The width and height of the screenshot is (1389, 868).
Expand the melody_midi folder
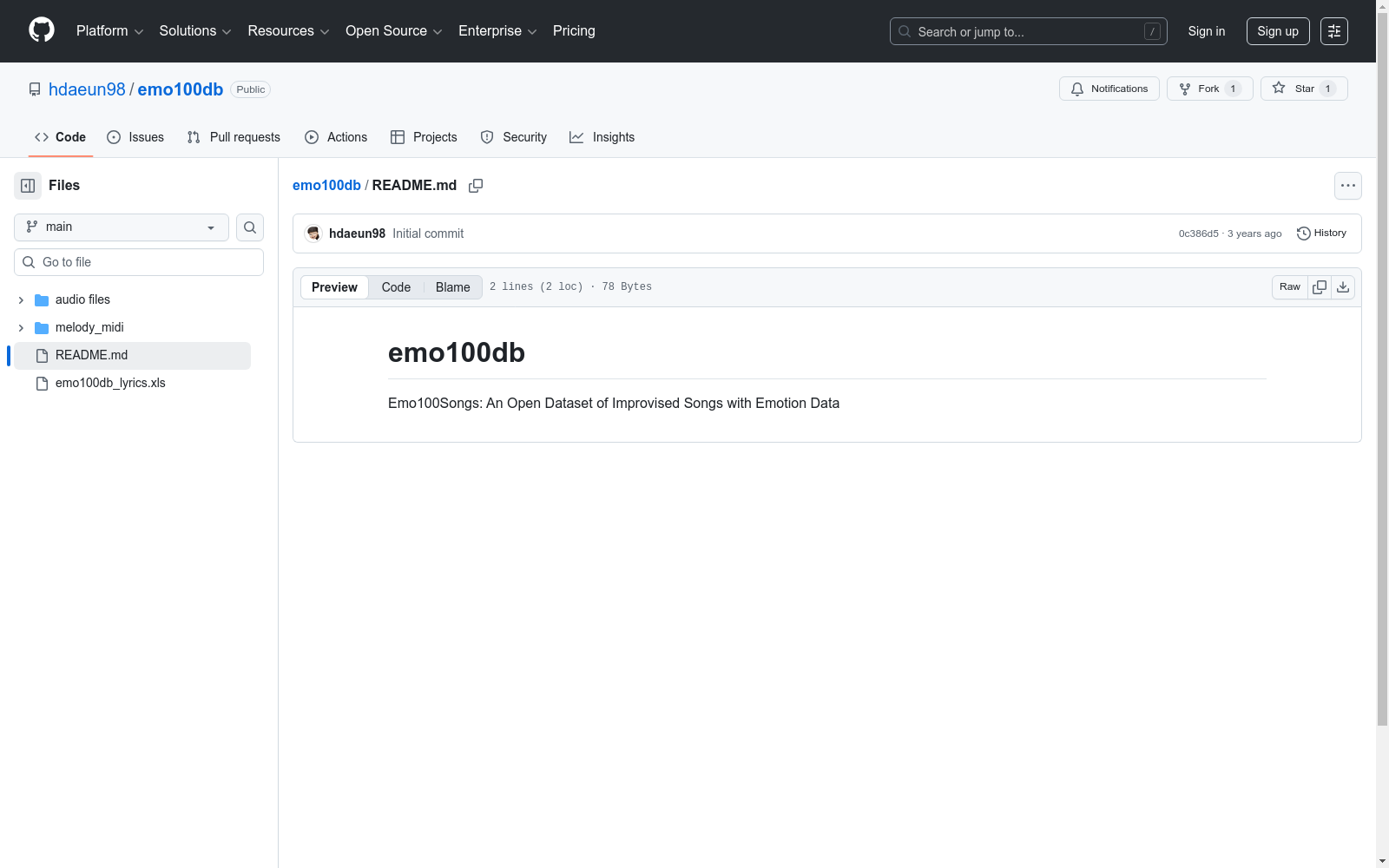(x=21, y=328)
